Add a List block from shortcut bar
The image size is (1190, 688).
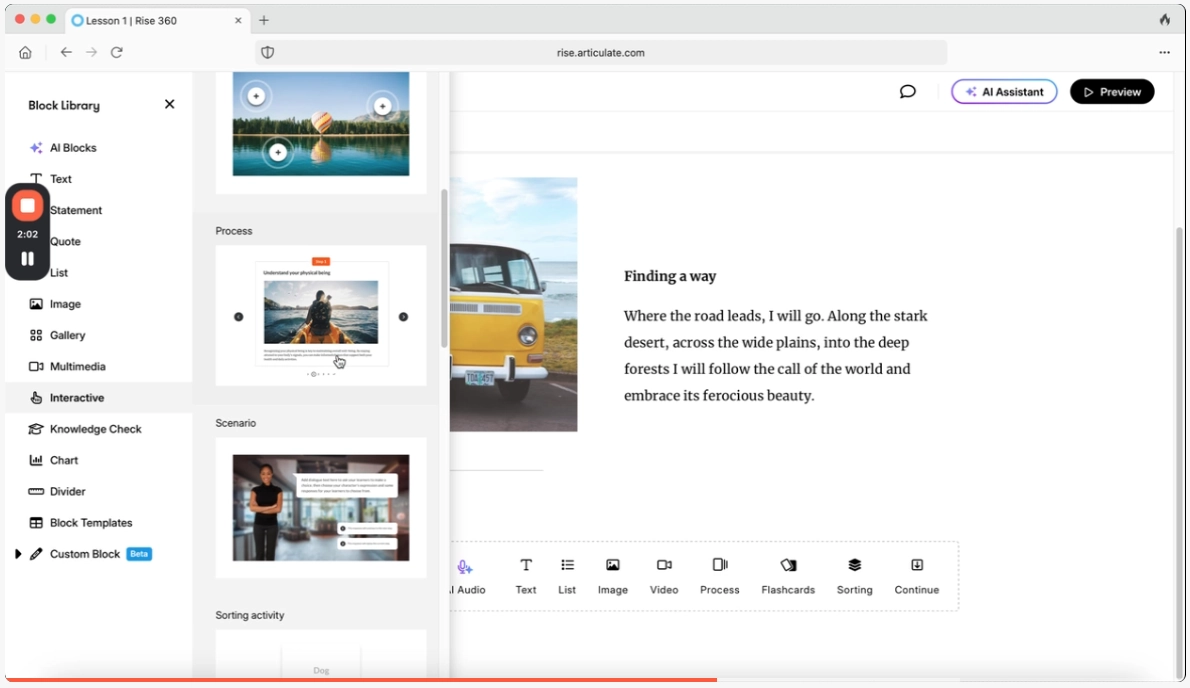click(567, 576)
